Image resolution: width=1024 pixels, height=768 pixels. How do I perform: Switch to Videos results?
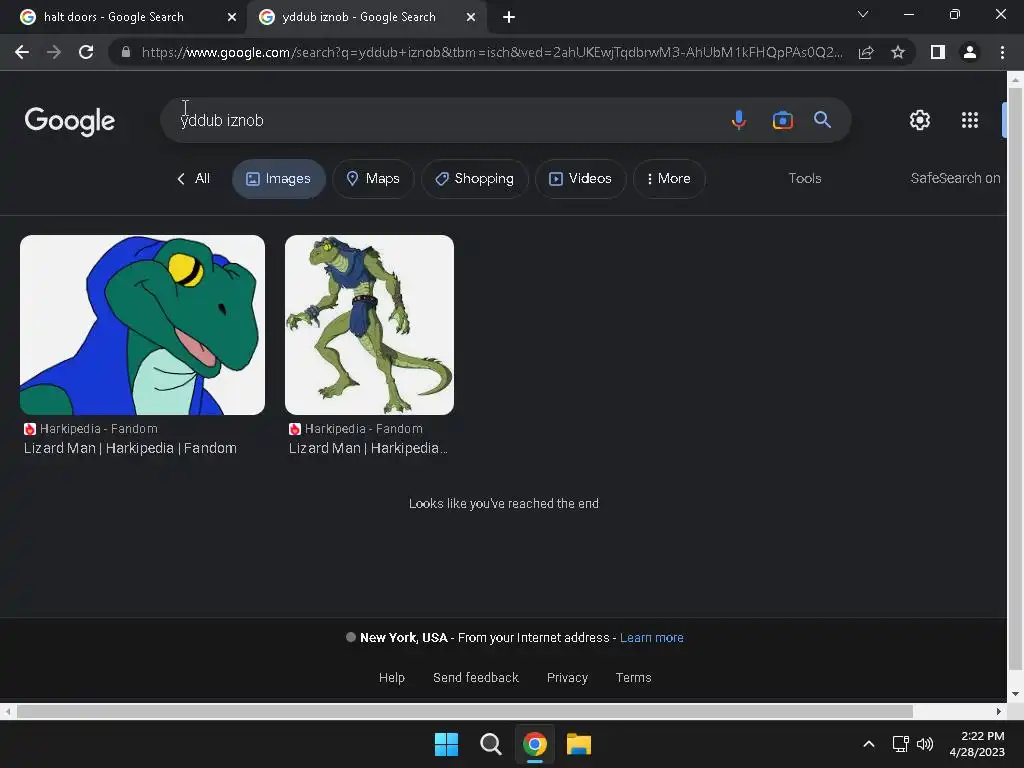(x=581, y=178)
